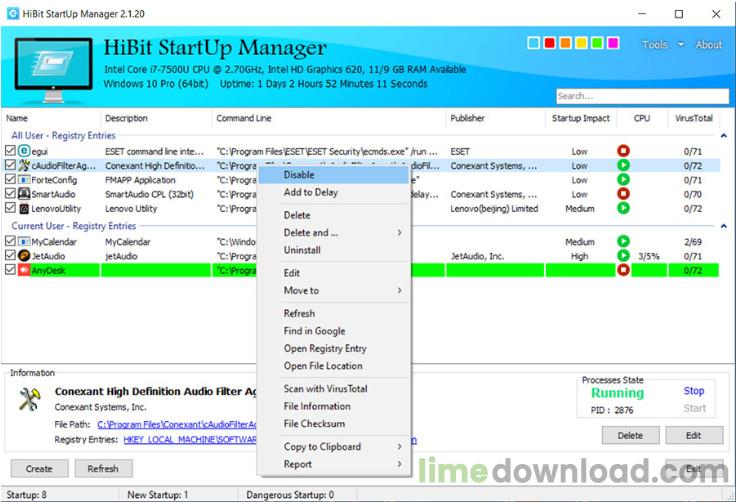Click the ForteConfig row icon
Viewport: 736px width, 502px height.
coord(24,180)
